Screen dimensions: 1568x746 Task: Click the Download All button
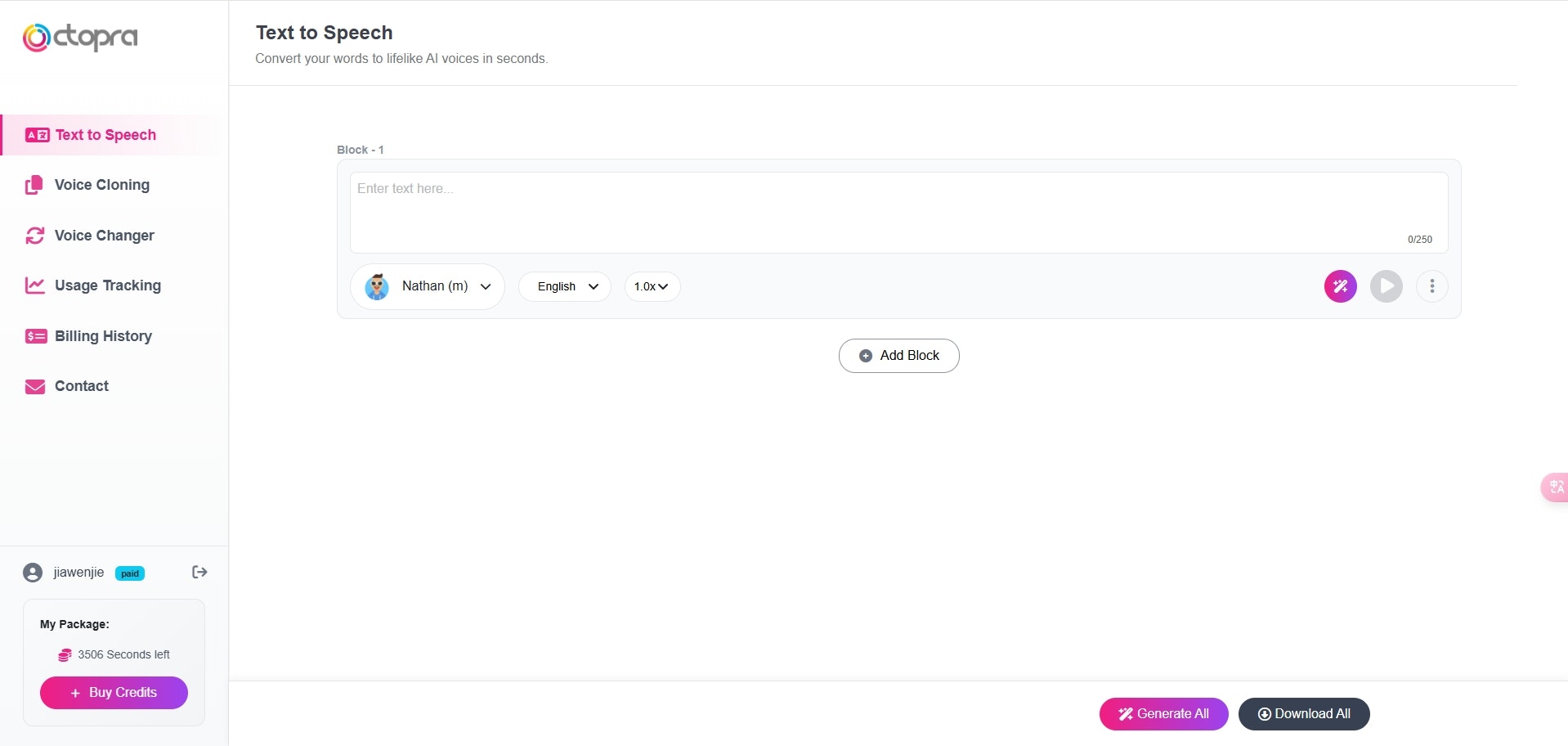click(x=1304, y=714)
